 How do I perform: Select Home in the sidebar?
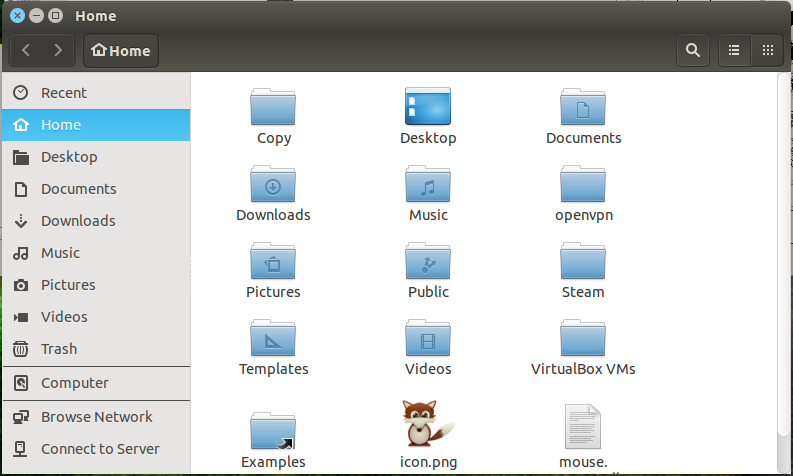(96, 125)
